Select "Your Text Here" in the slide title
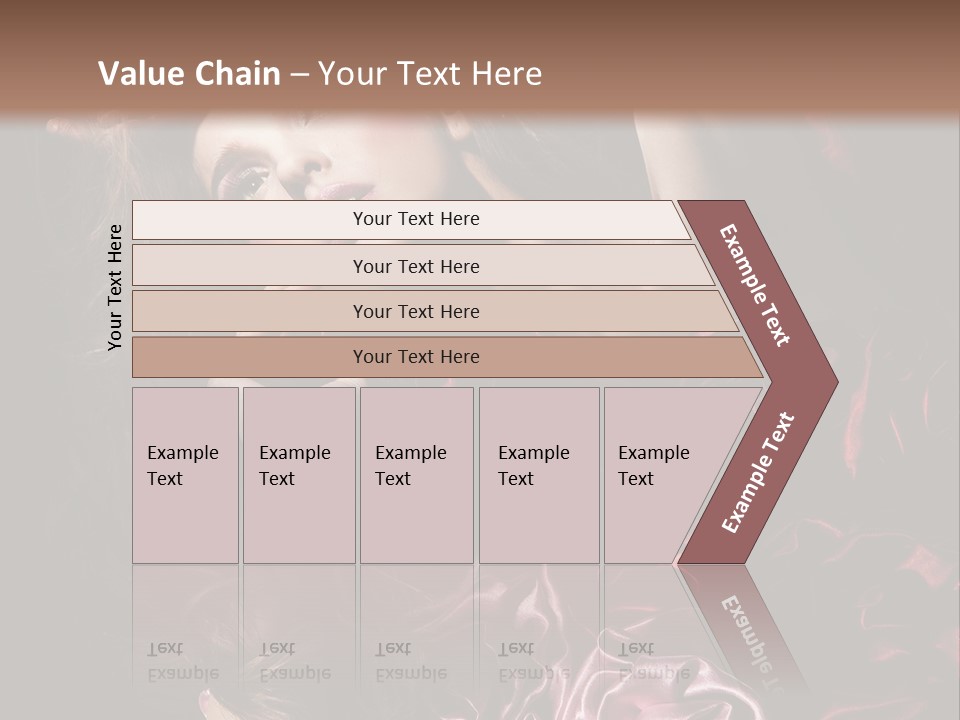The height and width of the screenshot is (720, 960). click(430, 74)
